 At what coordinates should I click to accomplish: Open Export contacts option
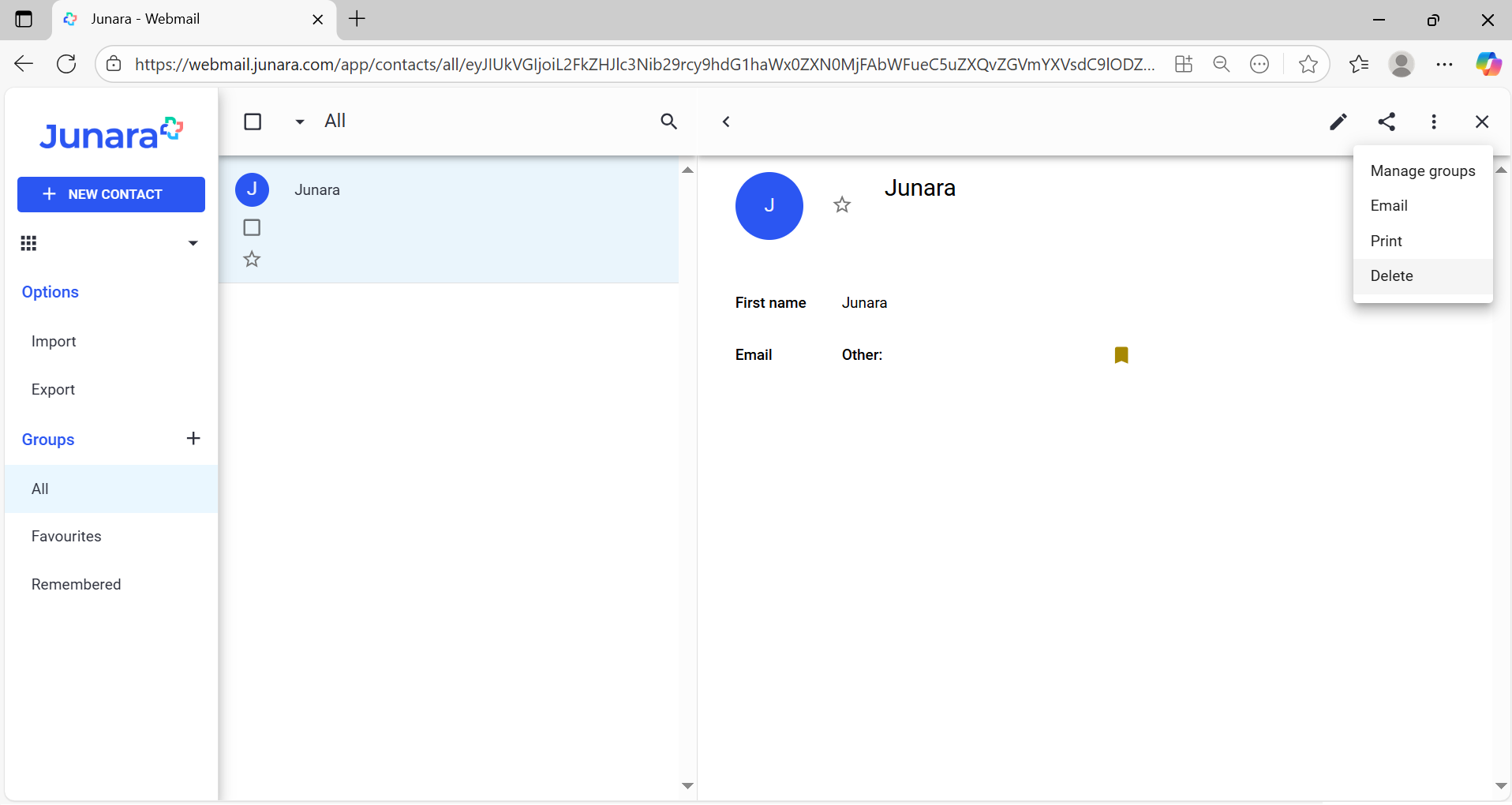(x=53, y=389)
